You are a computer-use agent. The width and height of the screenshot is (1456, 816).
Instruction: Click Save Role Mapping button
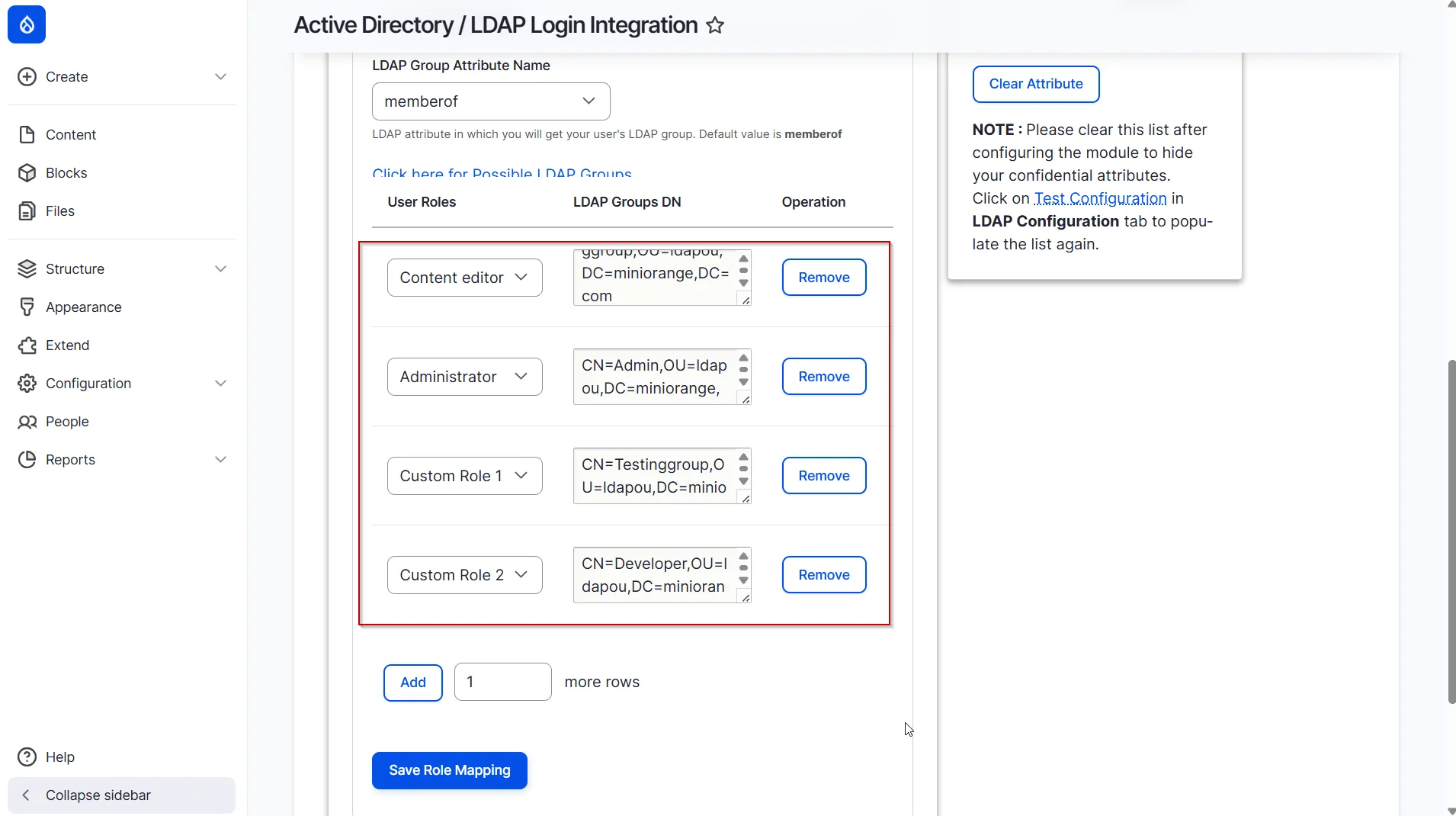[450, 771]
